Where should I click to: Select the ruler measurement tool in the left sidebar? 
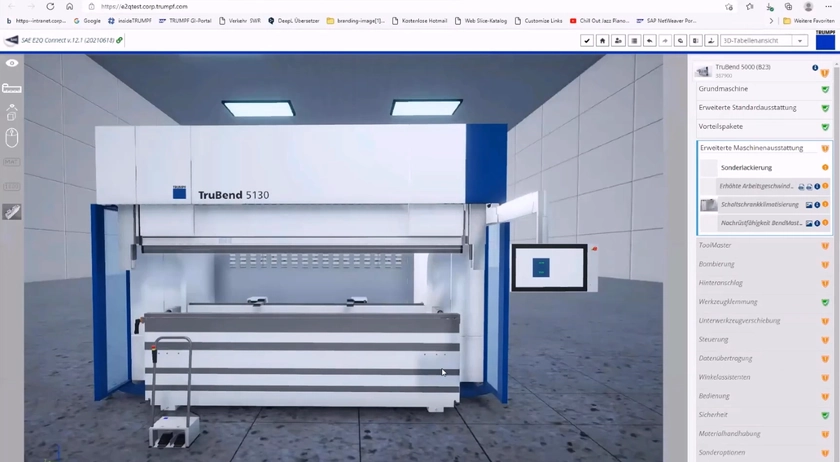coord(12,88)
